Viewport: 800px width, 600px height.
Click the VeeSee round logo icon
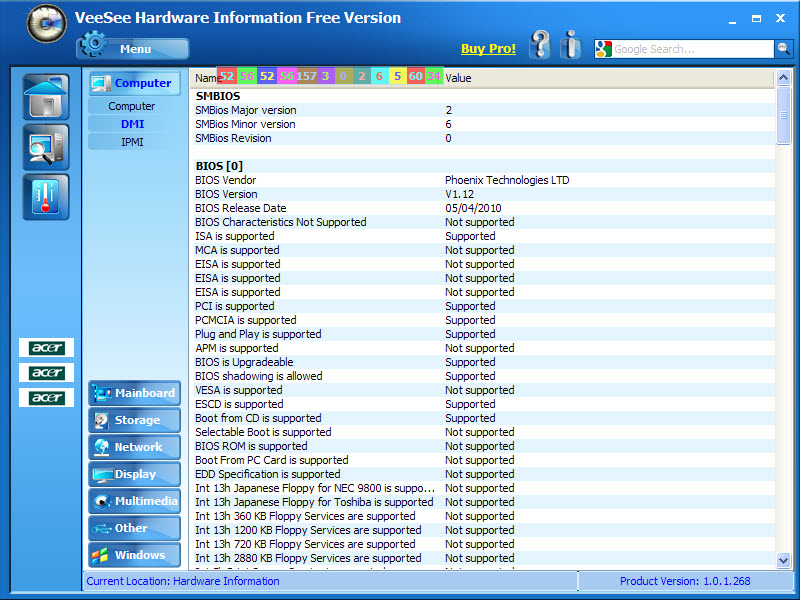point(46,23)
